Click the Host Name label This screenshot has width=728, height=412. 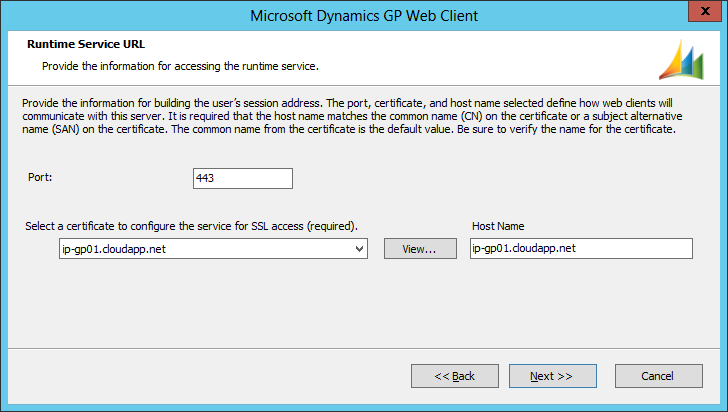(x=498, y=226)
